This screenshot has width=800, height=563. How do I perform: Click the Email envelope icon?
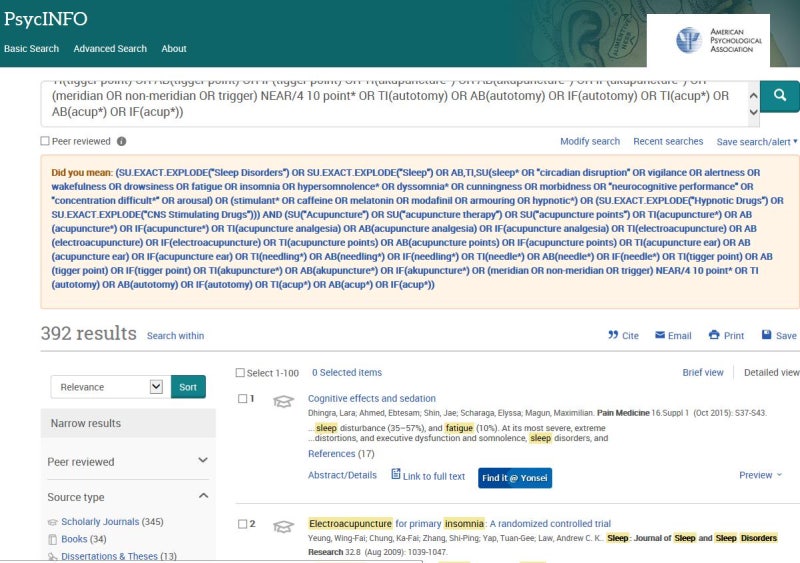(660, 335)
